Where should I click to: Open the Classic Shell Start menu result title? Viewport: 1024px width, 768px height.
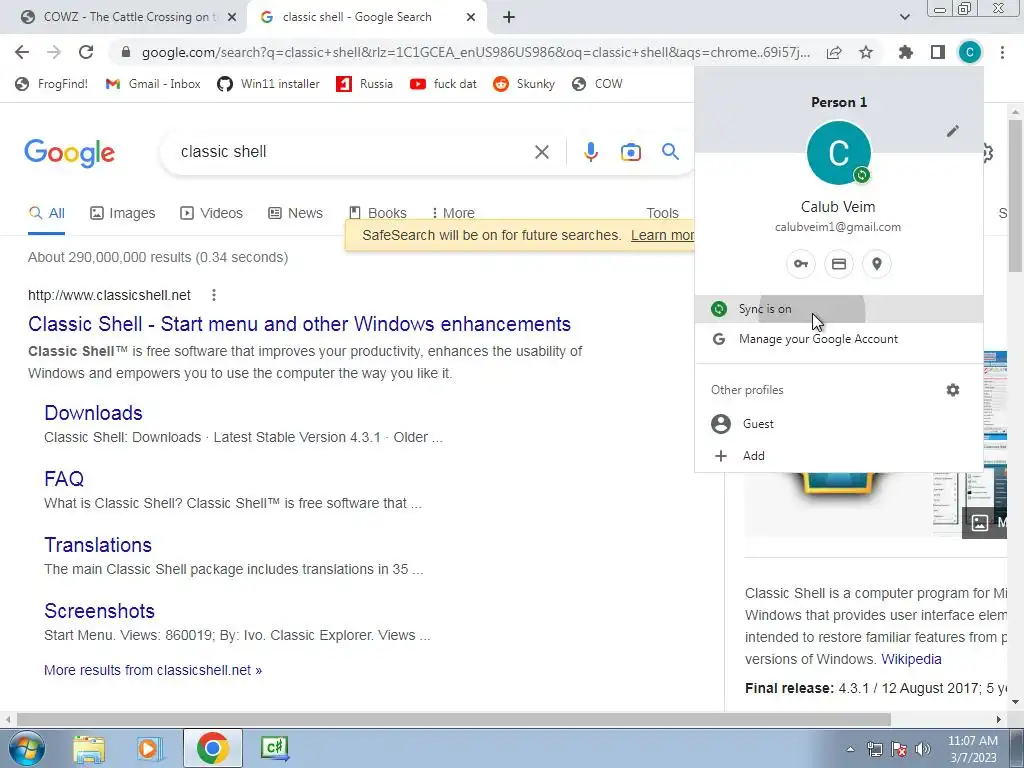(x=299, y=324)
